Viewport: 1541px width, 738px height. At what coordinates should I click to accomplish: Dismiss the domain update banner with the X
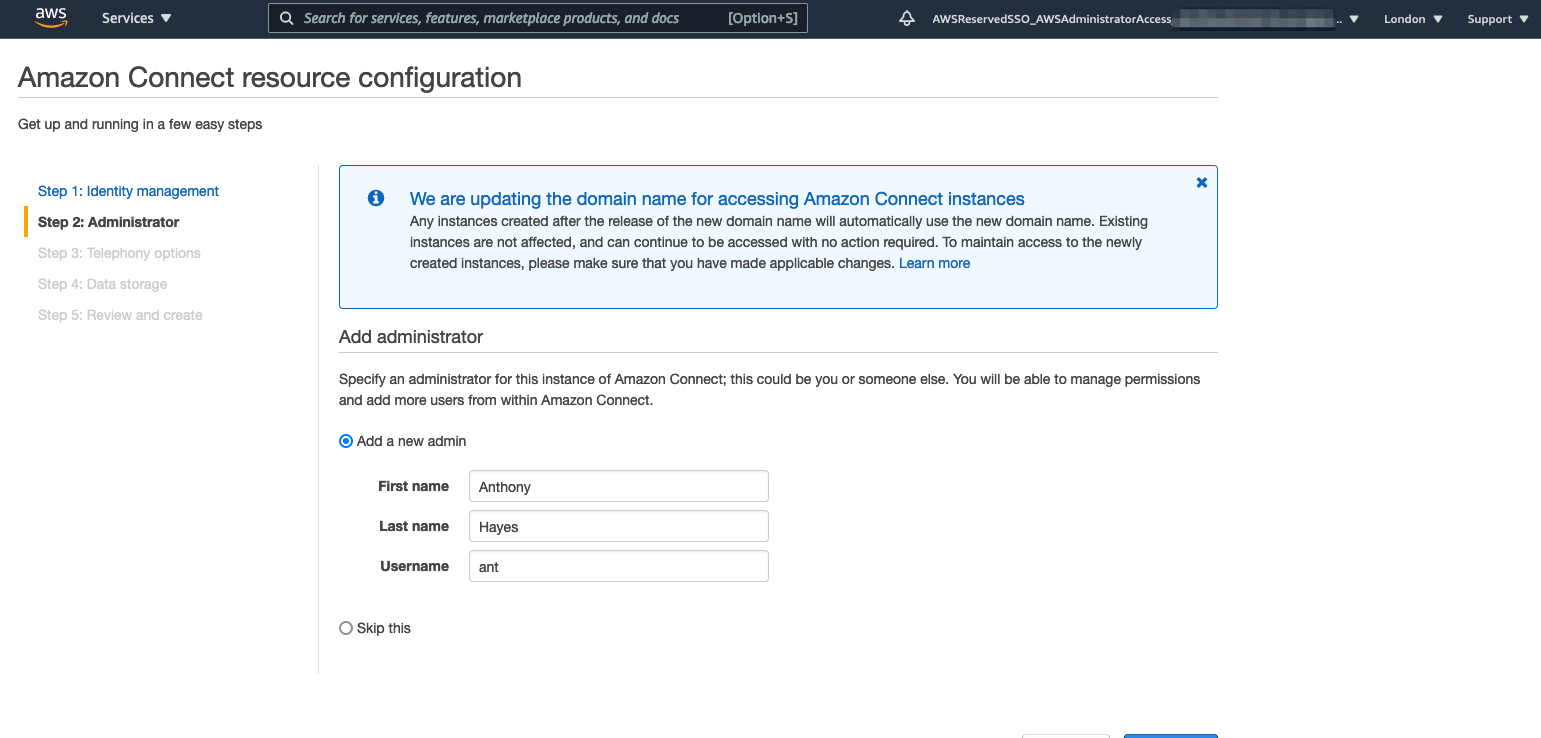pyautogui.click(x=1201, y=182)
